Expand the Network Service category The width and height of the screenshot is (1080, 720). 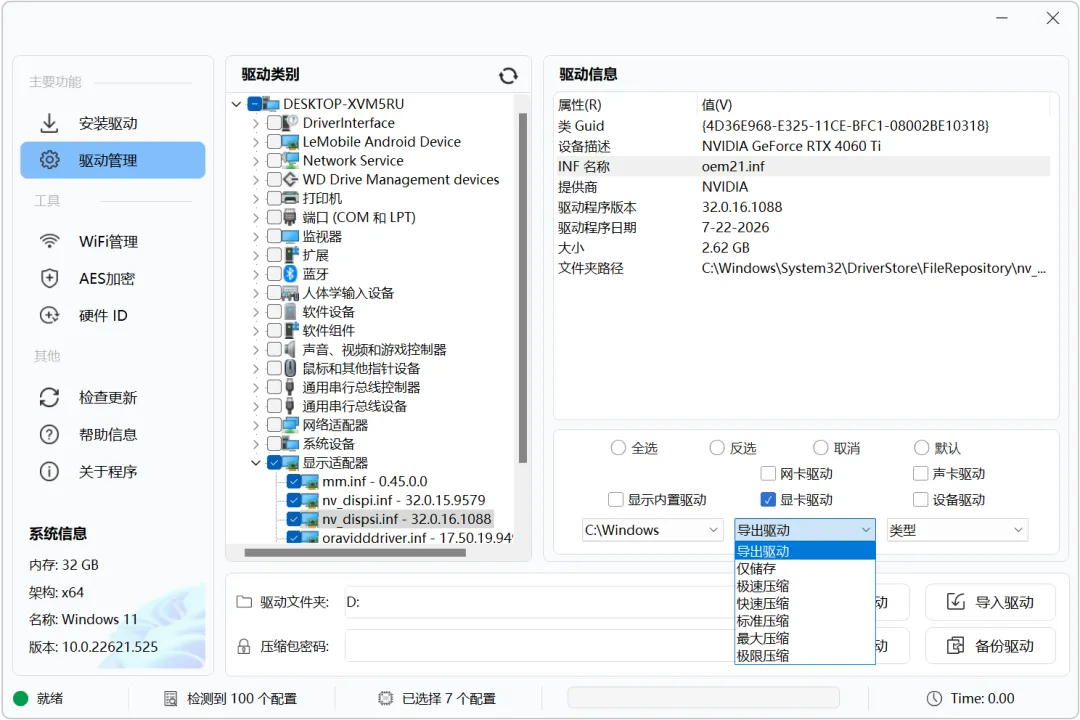(x=256, y=161)
